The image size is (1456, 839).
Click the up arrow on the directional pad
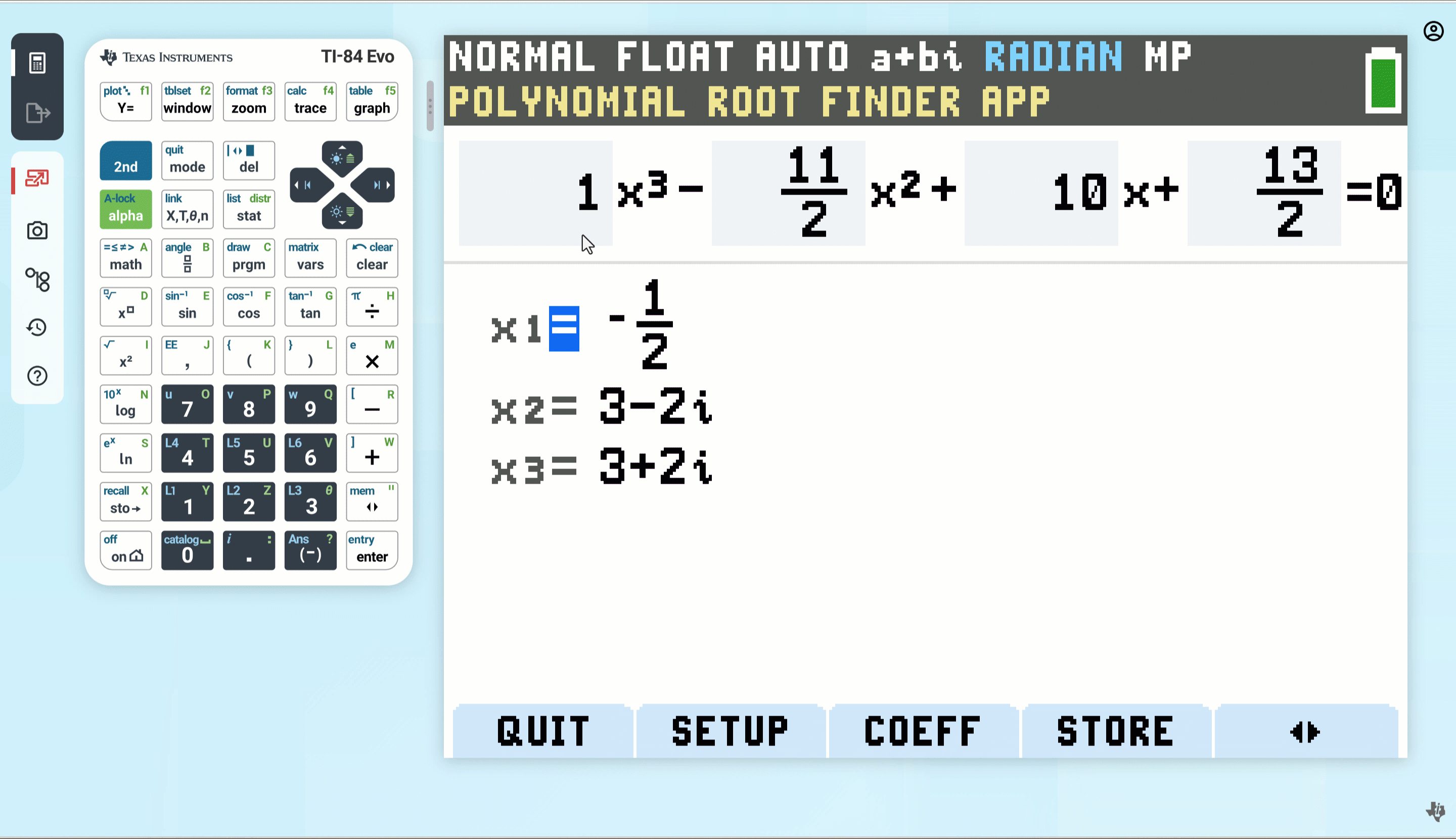coord(342,157)
